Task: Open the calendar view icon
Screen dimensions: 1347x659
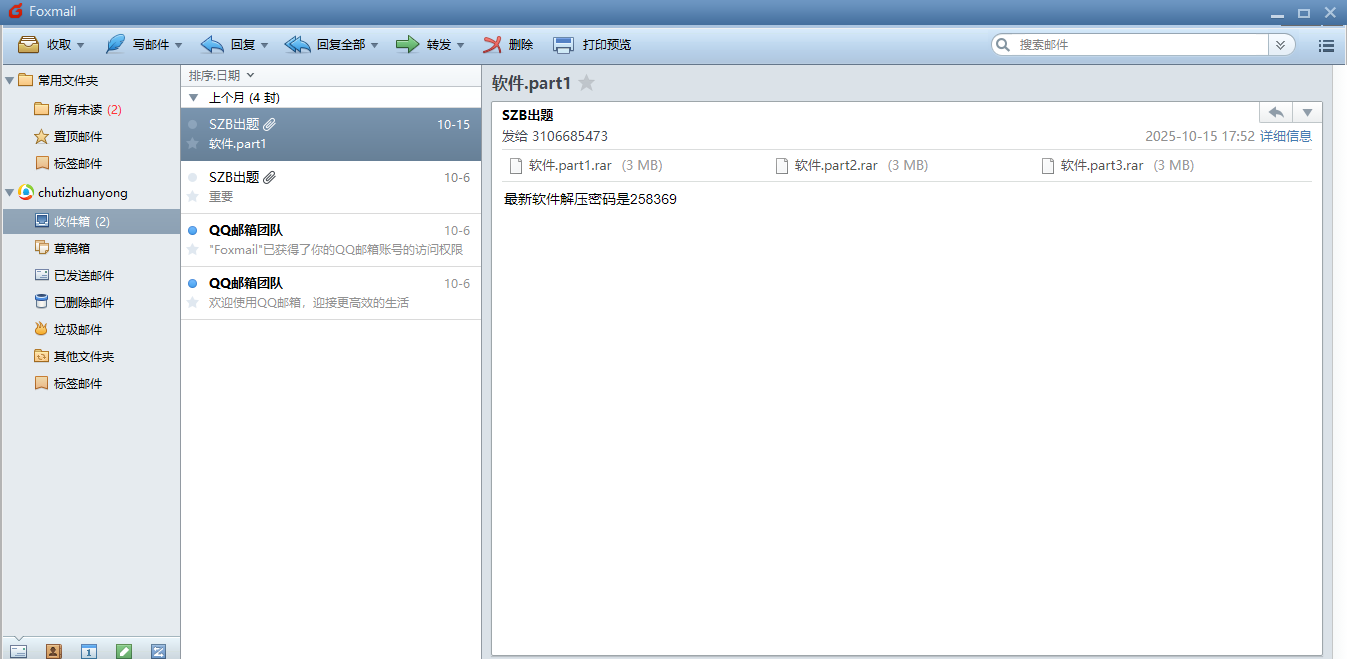Action: tap(89, 651)
